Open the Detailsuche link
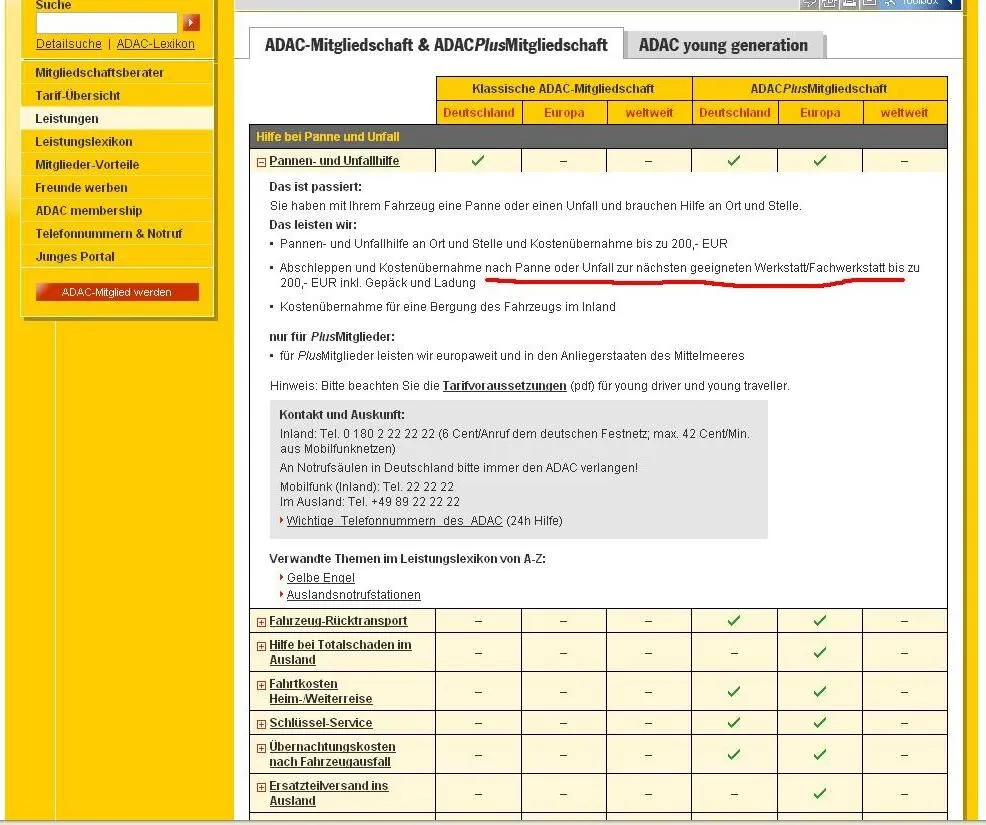 (69, 44)
